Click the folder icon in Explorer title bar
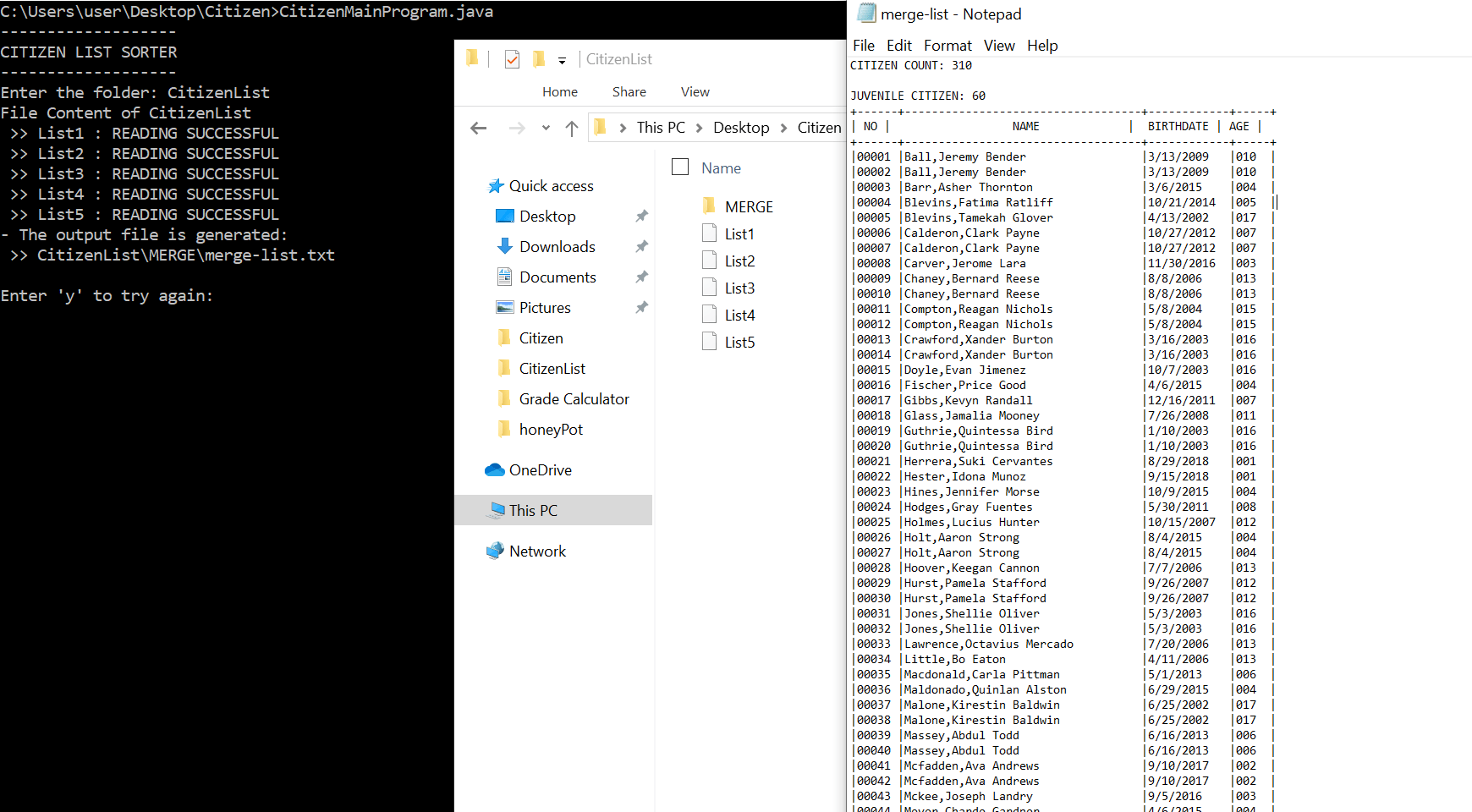This screenshot has height=812, width=1472. click(472, 58)
